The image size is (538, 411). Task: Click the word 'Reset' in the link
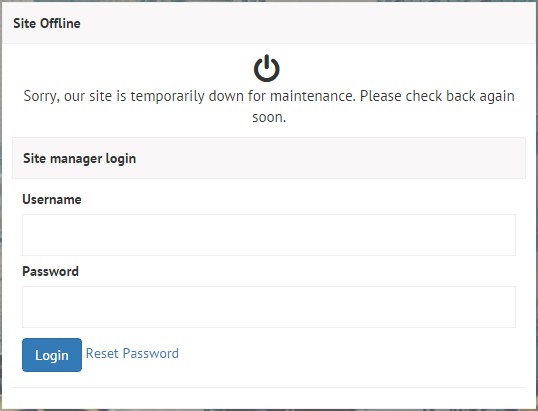pyautogui.click(x=102, y=353)
